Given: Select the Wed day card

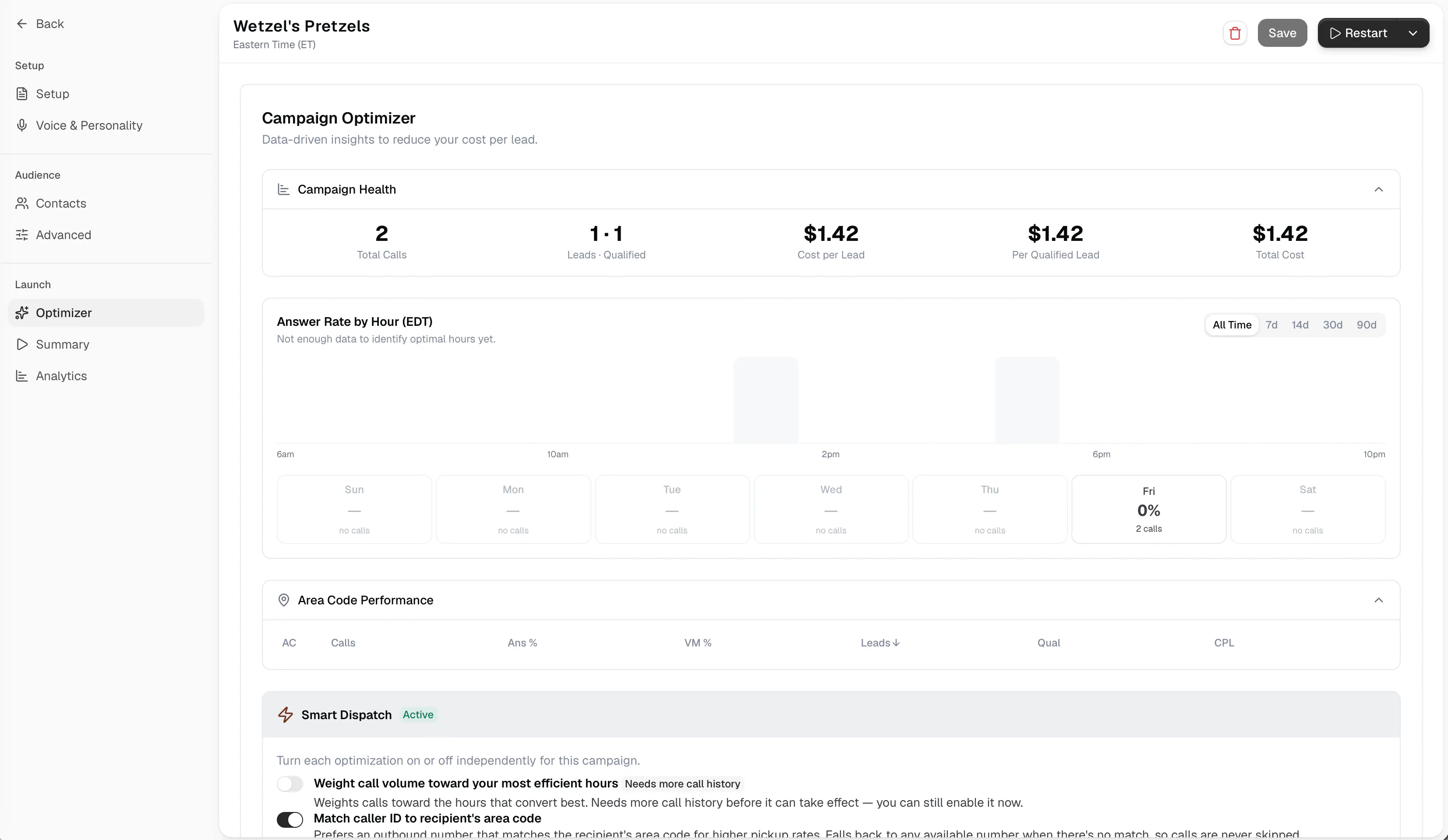Looking at the screenshot, I should (x=831, y=509).
